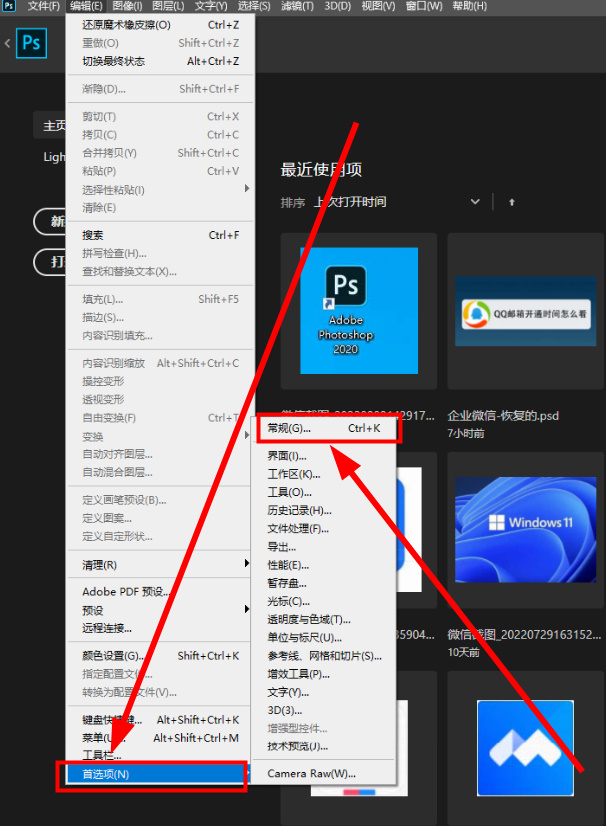This screenshot has width=606, height=826.
Task: Open the 图像(I) menu
Action: coord(127,6)
